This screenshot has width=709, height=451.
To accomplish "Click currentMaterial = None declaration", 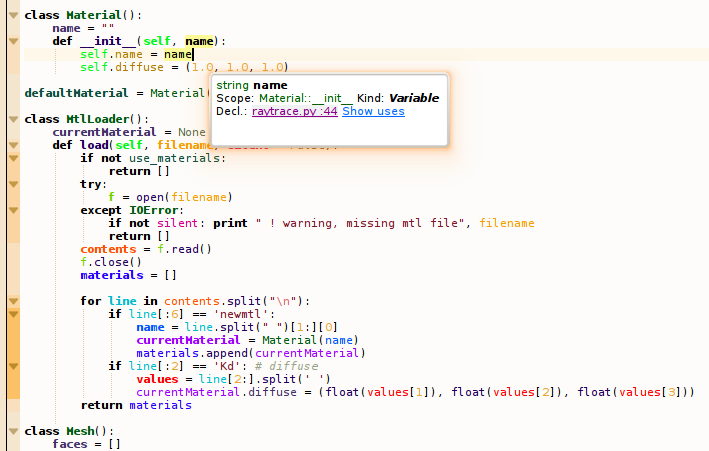I will coord(129,132).
